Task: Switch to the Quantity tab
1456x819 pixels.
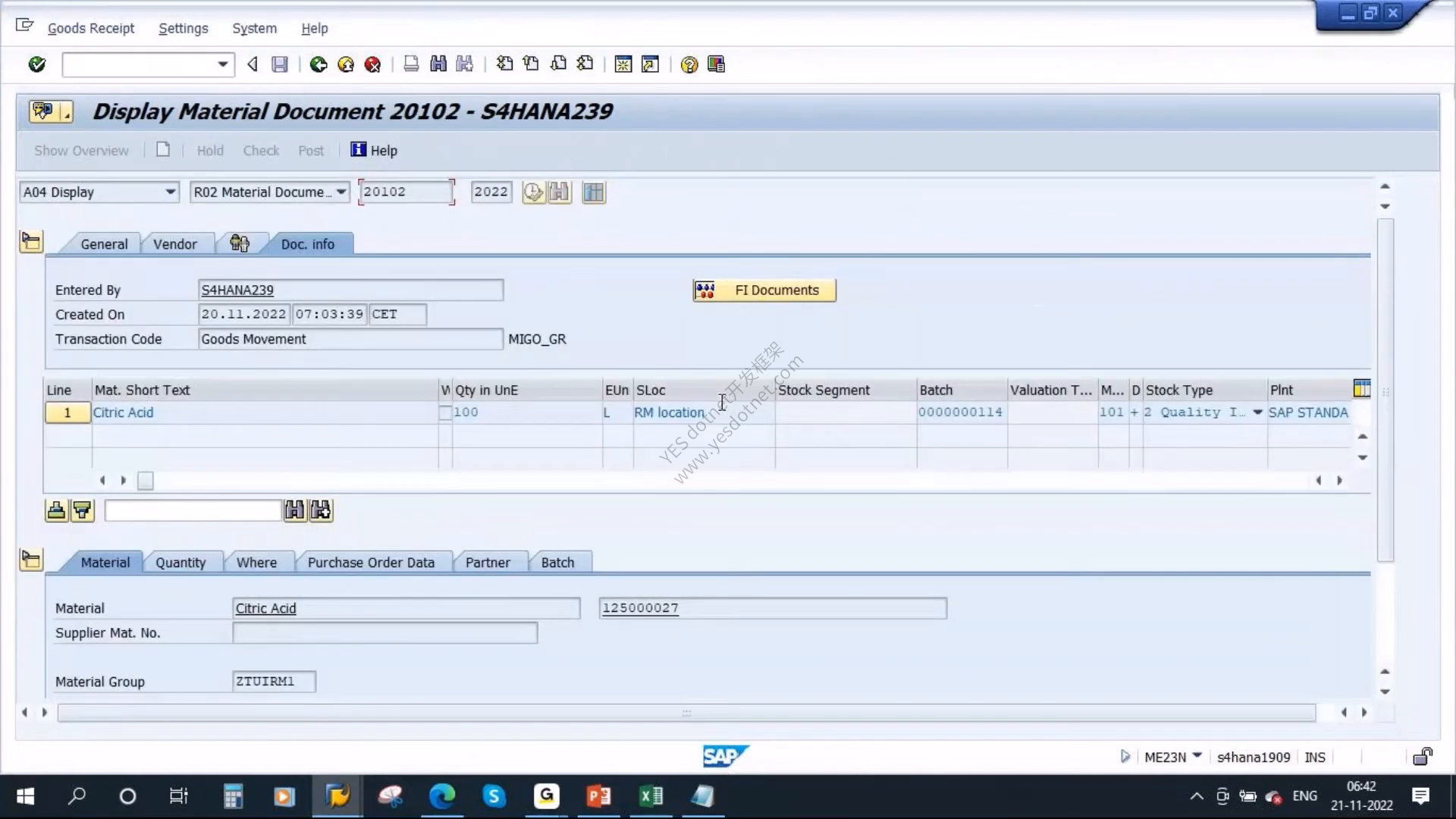Action: [180, 563]
